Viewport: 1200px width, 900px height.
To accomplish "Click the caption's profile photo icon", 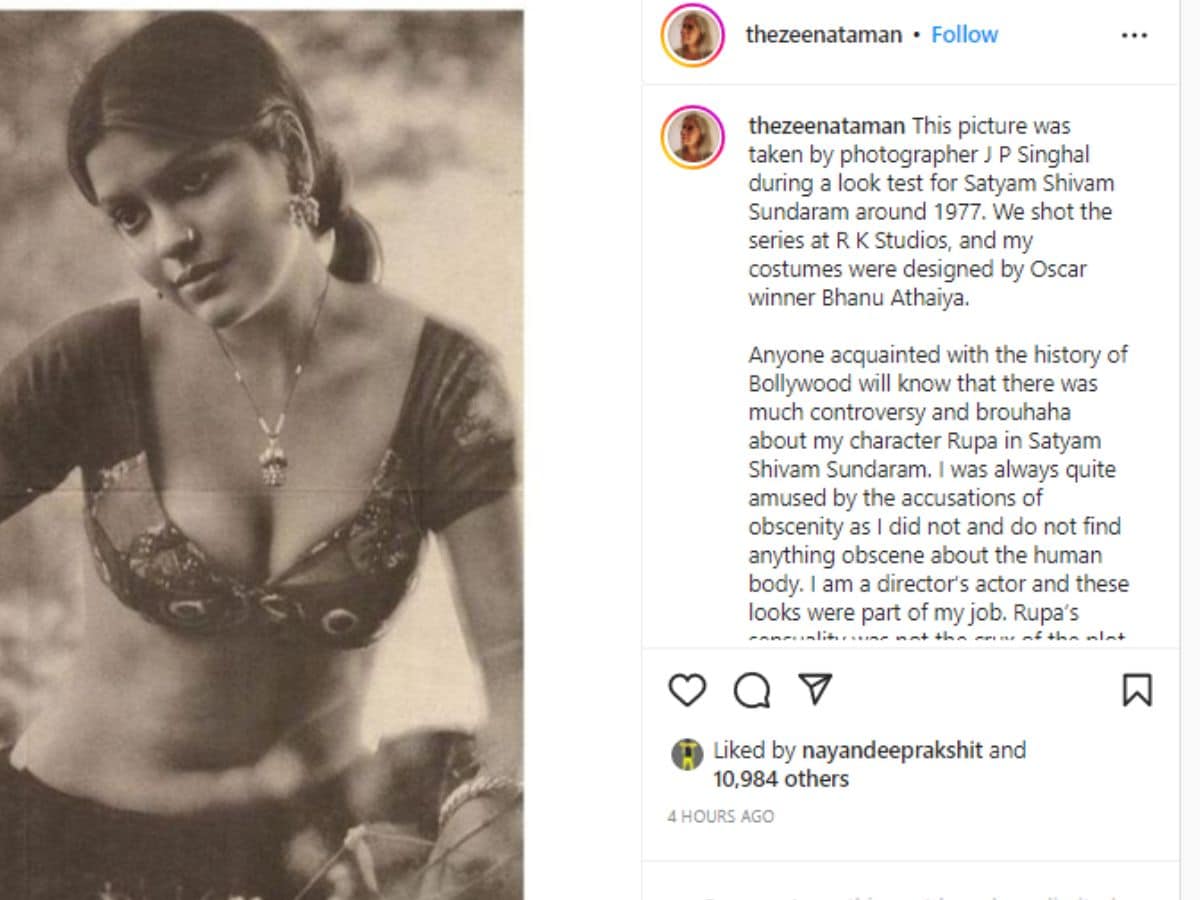I will (692, 137).
